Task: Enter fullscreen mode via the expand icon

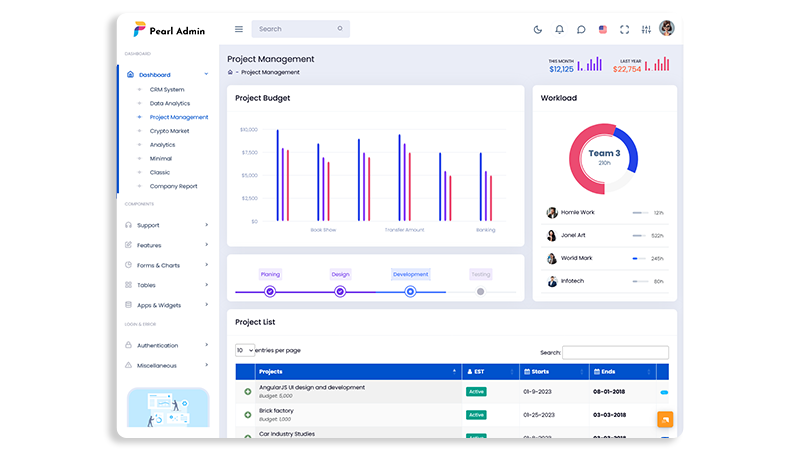Action: pos(625,29)
